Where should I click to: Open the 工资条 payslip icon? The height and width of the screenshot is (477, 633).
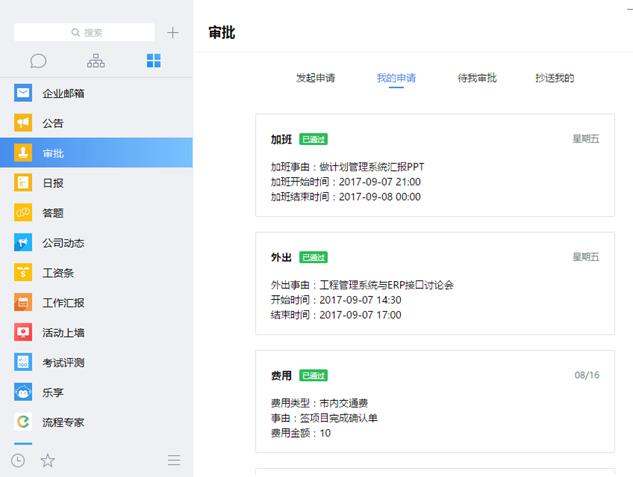coord(23,272)
